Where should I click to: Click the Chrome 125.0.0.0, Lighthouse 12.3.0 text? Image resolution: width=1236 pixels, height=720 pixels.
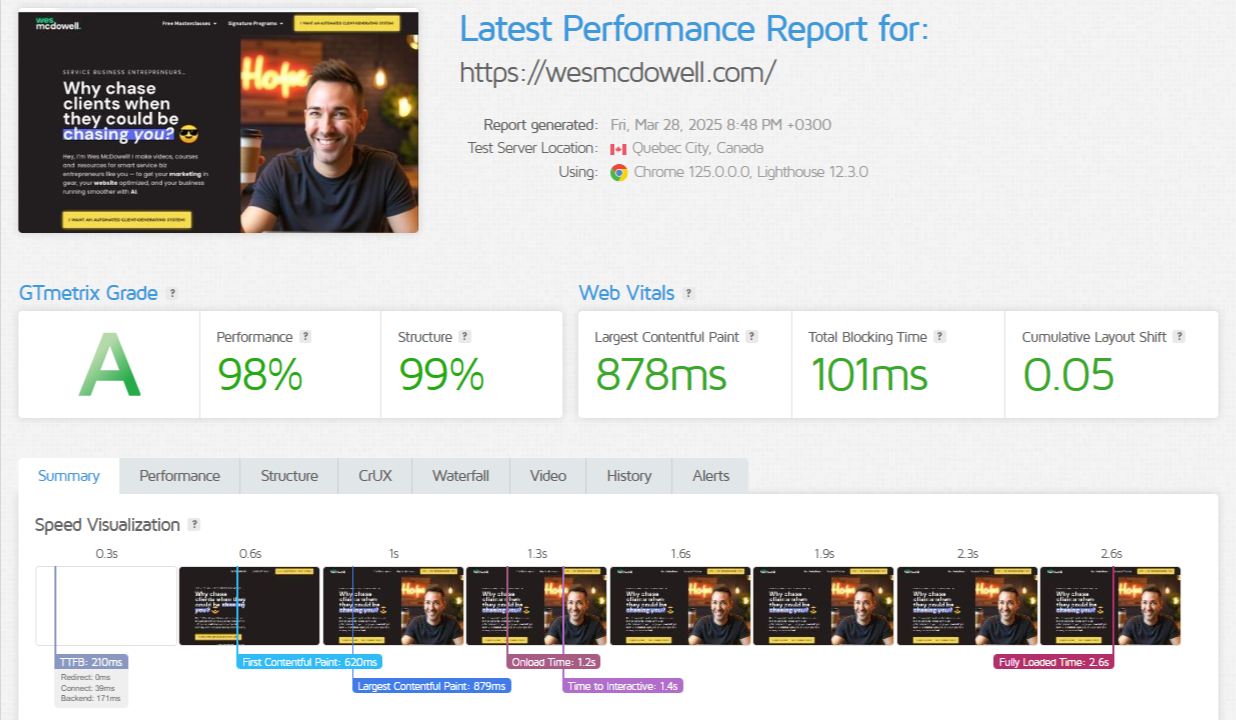coord(751,172)
